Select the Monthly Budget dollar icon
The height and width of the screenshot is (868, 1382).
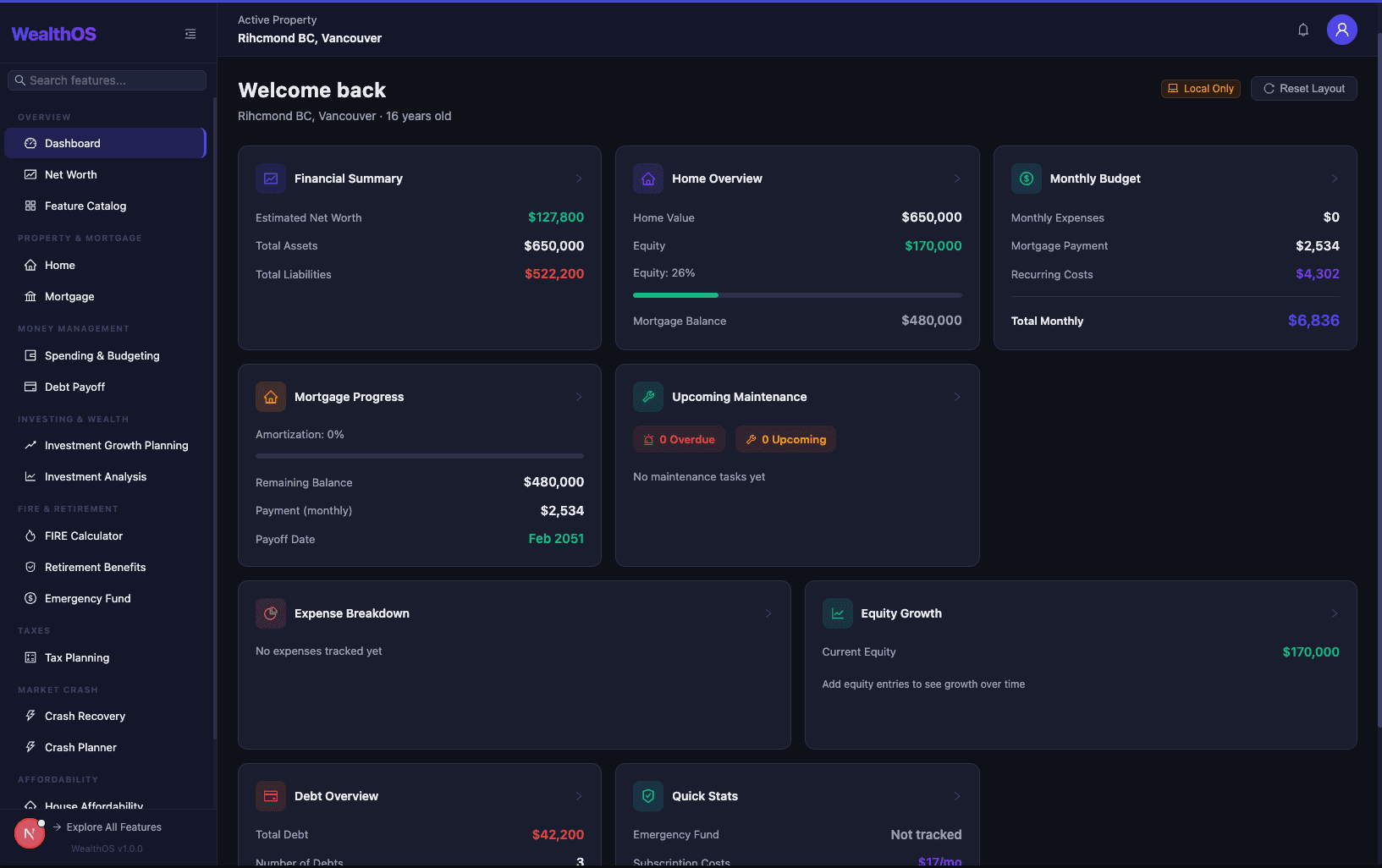(x=1026, y=179)
